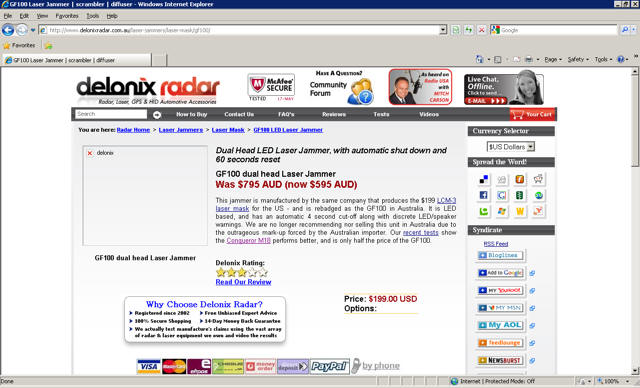The image size is (640, 388).
Task: Expand the Print options arrow
Action: (538, 60)
